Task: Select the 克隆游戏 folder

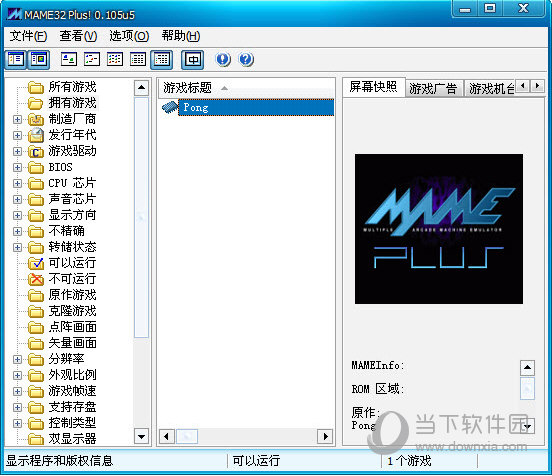Action: (72, 311)
